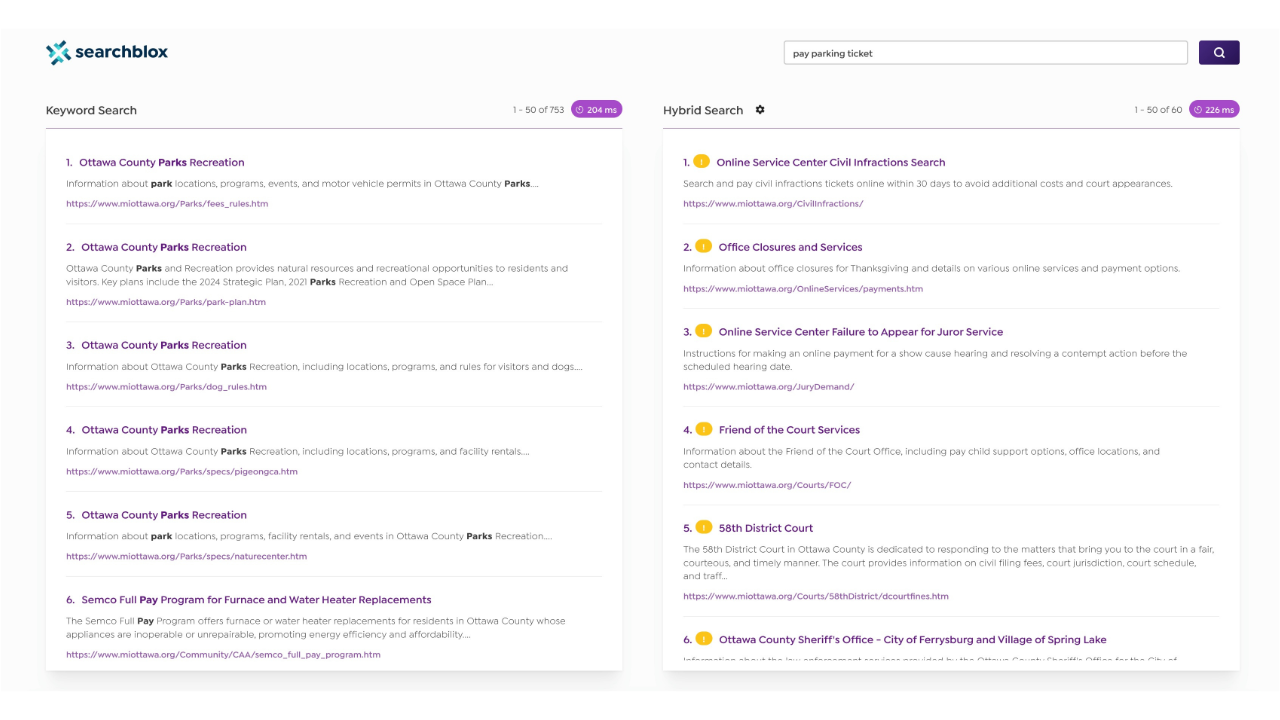Click yellow badge beside Failure to Appear for Juror
Screen dimensions: 1280x720
click(704, 331)
